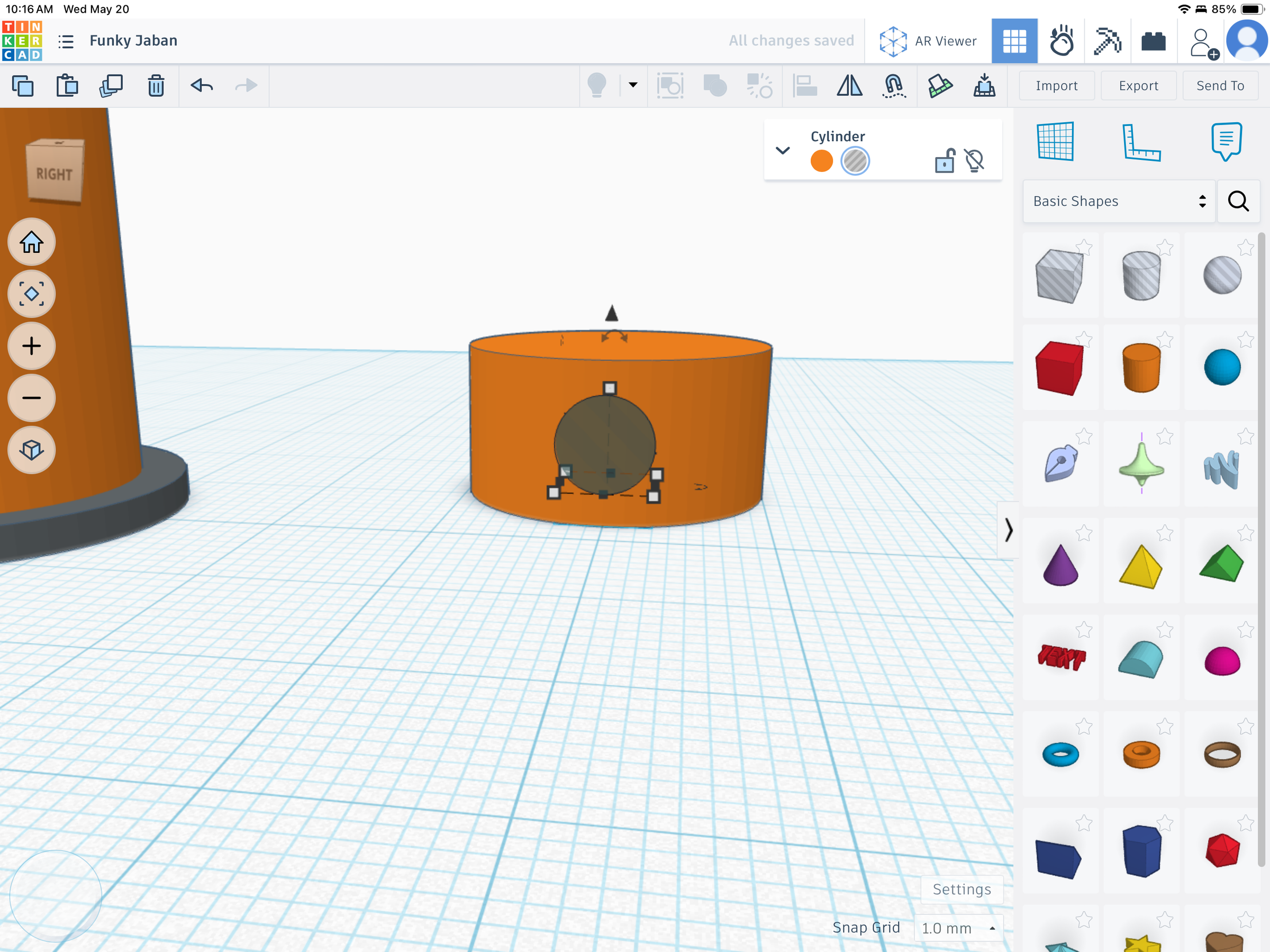Open the AR Viewer
This screenshot has width=1270, height=952.
click(928, 41)
